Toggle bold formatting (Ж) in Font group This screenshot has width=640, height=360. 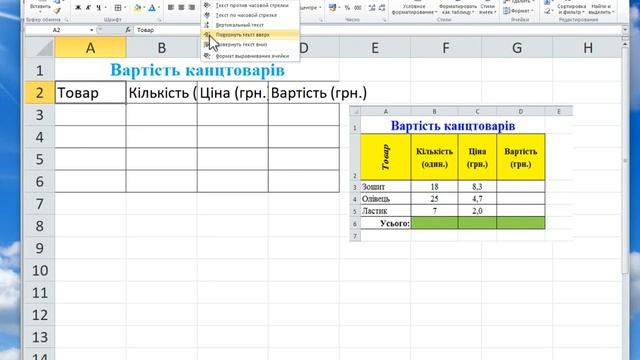tap(78, 7)
